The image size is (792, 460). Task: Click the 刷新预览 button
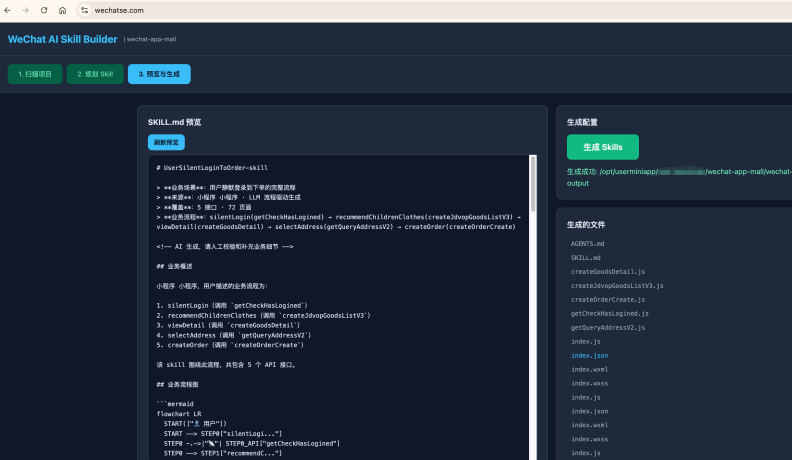(x=166, y=142)
